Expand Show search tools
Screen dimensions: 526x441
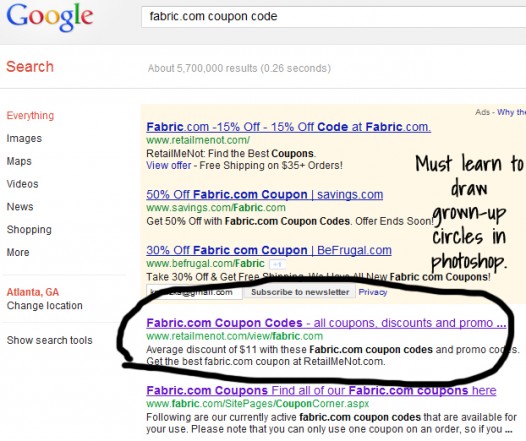(50, 340)
